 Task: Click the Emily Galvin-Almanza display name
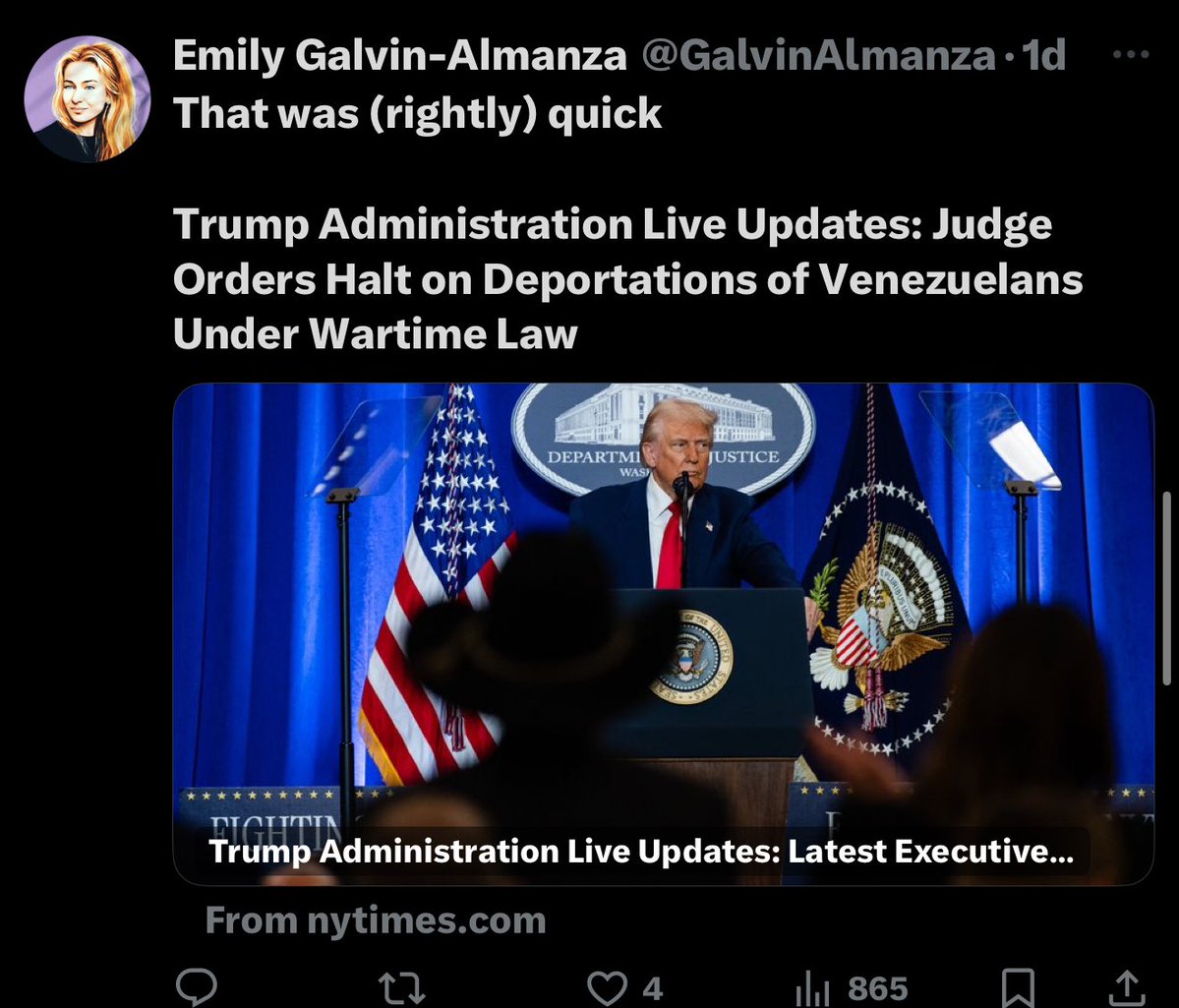coord(399,55)
